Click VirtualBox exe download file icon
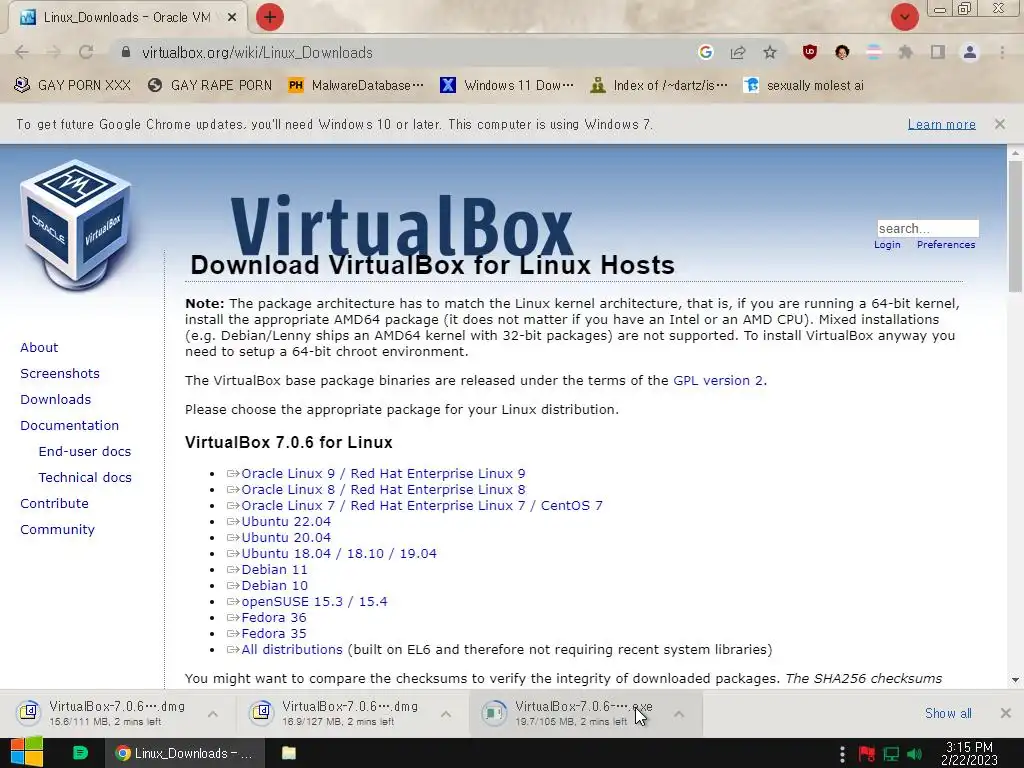Image resolution: width=1024 pixels, height=768 pixels. coord(494,712)
